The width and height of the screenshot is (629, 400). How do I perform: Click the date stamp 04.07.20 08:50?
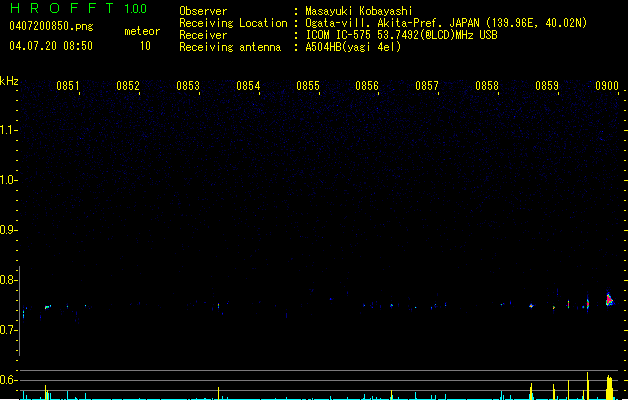51,46
